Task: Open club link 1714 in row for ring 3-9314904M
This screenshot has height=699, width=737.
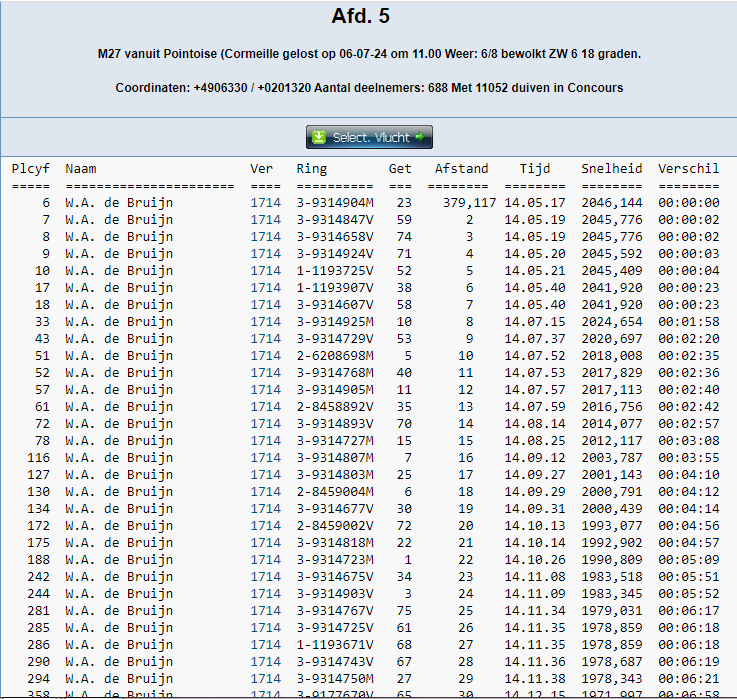Action: click(266, 203)
